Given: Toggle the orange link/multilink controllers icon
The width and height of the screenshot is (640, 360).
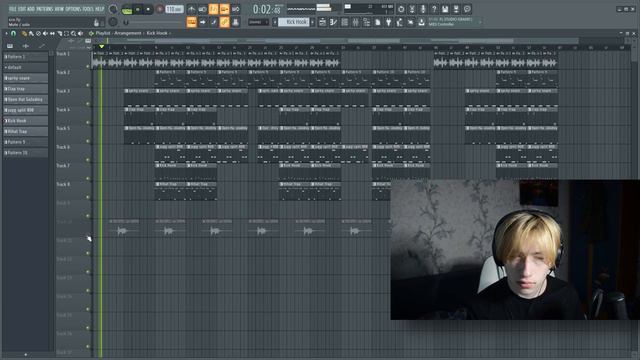Looking at the screenshot, I should (x=224, y=22).
